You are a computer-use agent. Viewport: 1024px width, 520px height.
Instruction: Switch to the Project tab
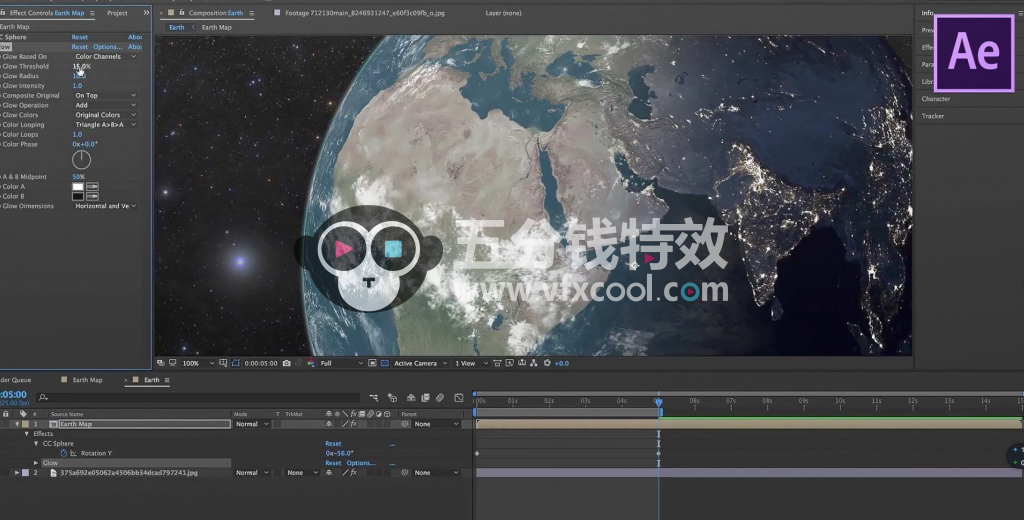[118, 13]
